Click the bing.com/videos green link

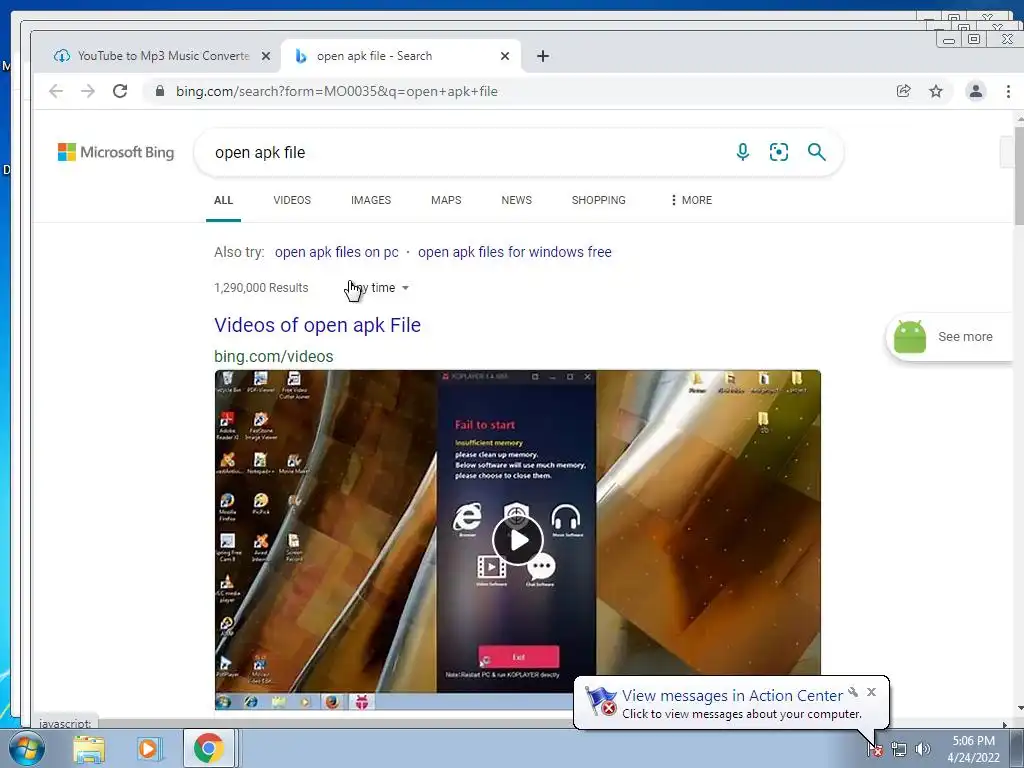coord(274,357)
